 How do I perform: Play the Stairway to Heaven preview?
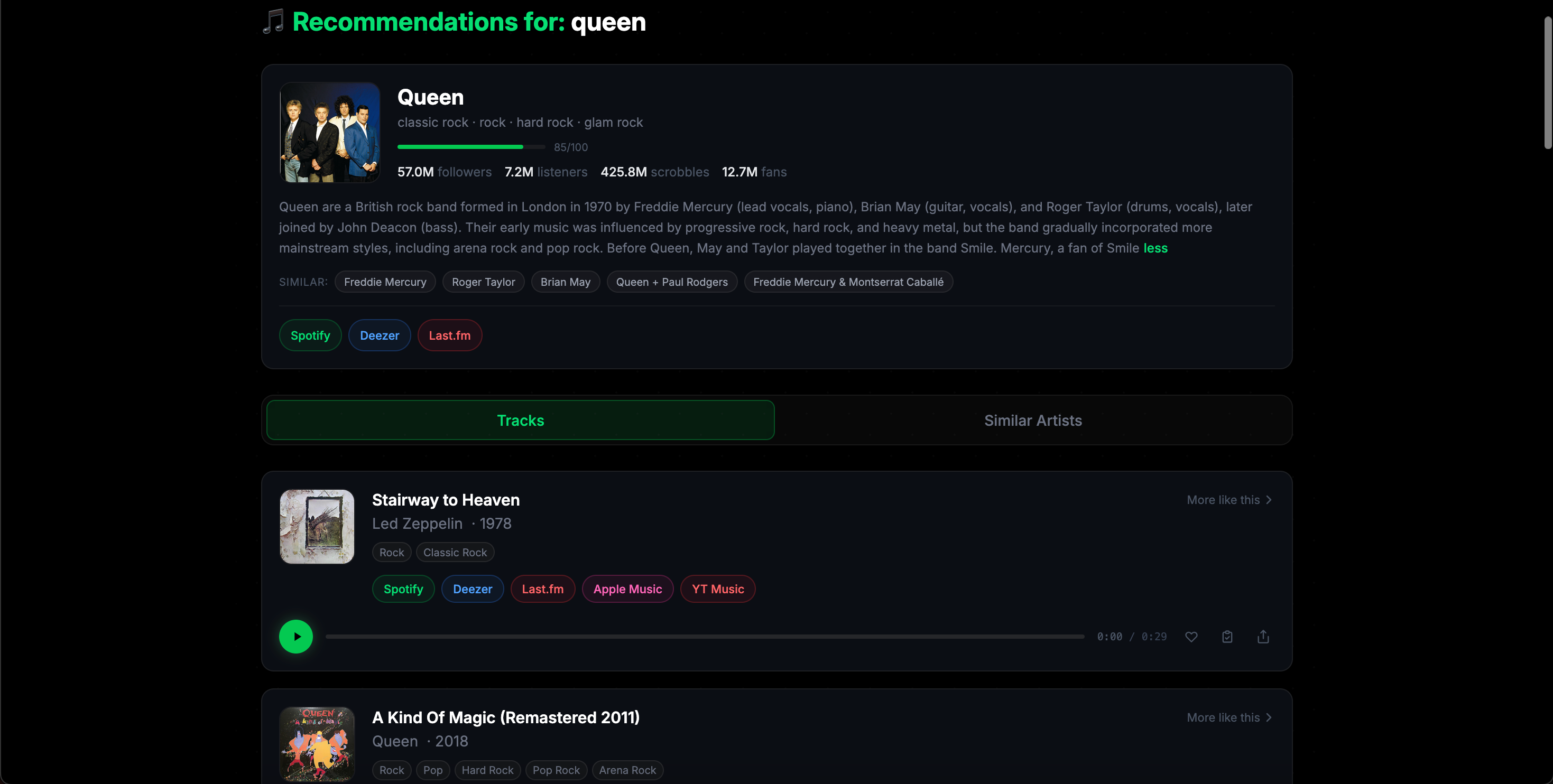pos(295,637)
